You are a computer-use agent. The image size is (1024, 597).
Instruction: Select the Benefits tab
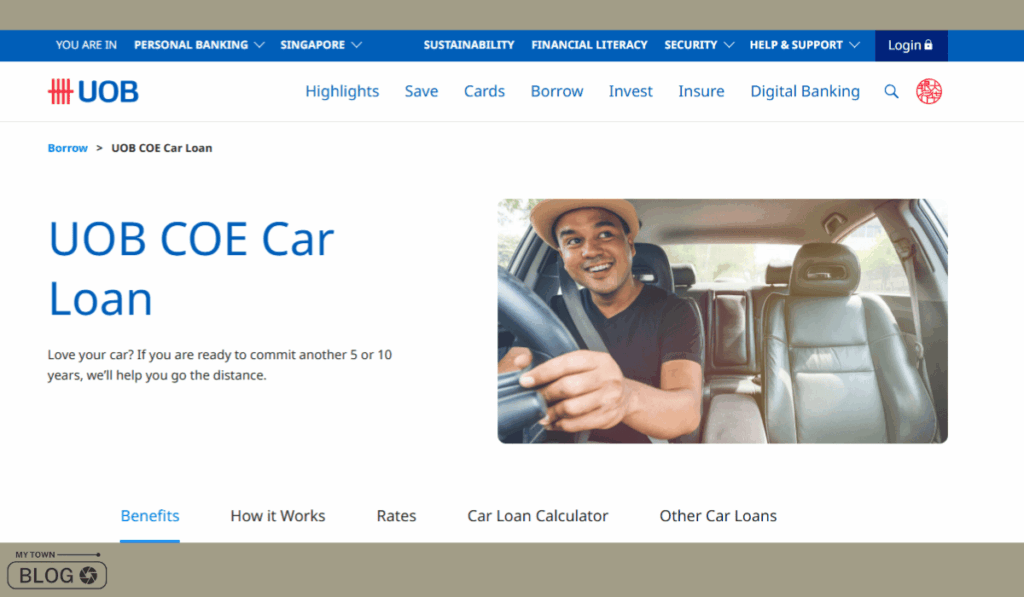click(150, 516)
